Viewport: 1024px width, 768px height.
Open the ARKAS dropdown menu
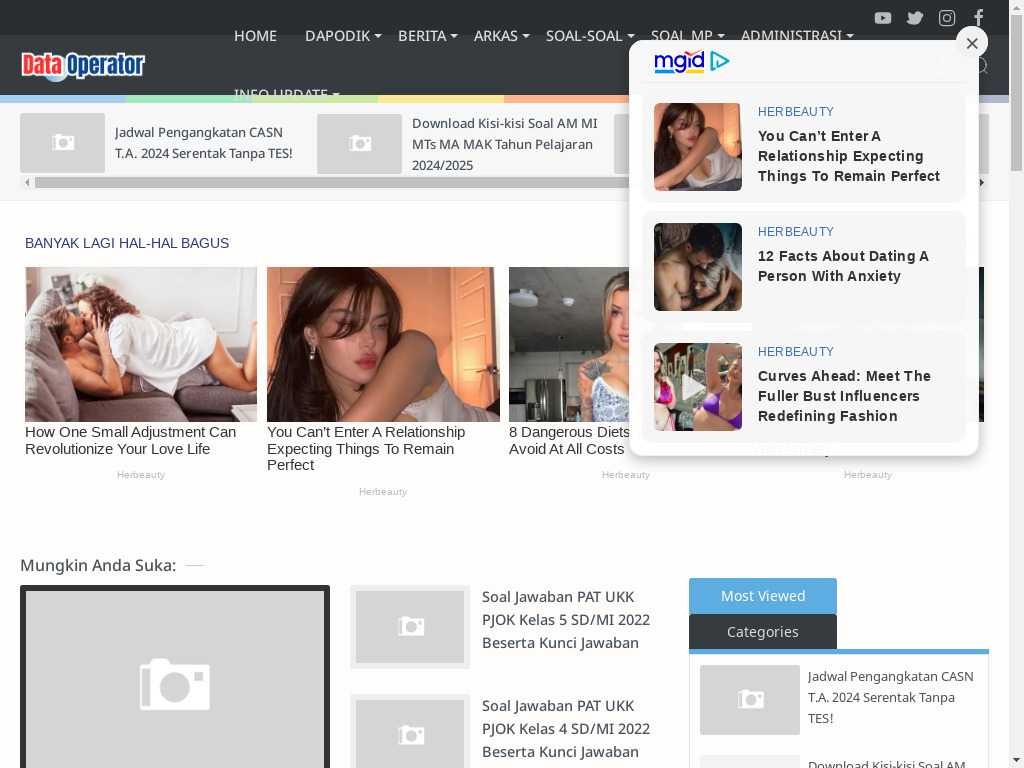tap(502, 36)
